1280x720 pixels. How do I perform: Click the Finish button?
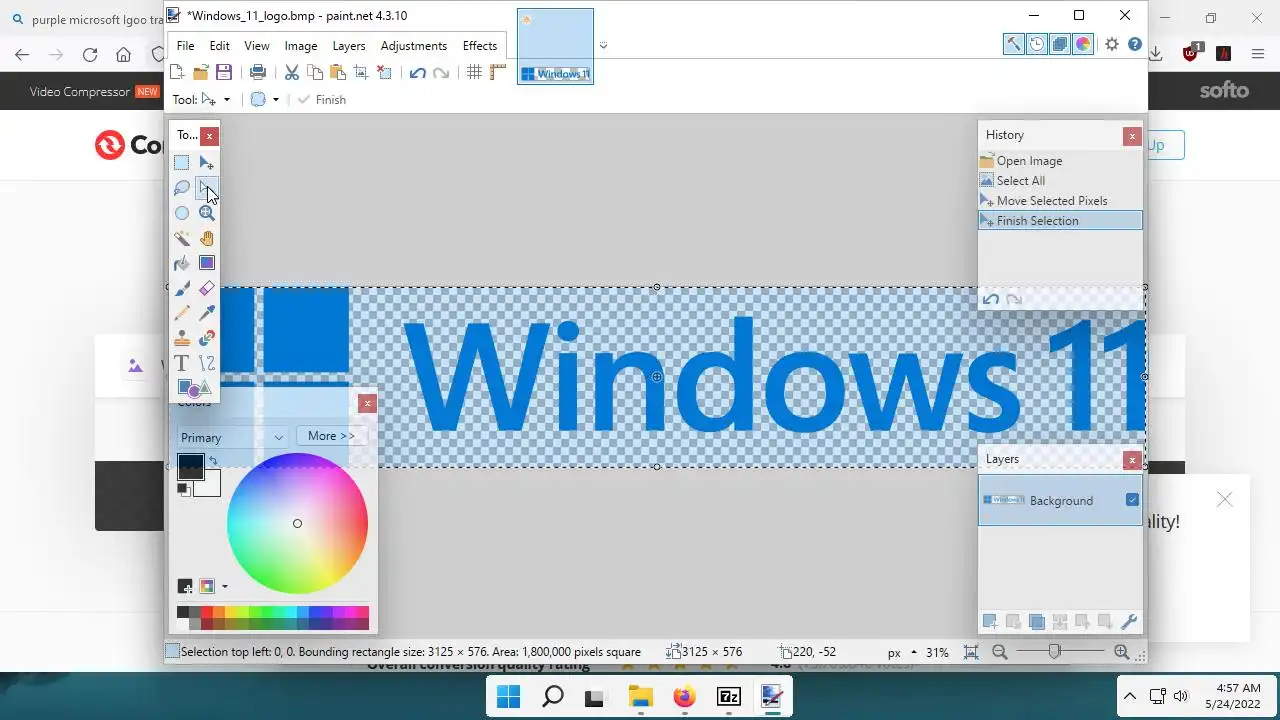322,99
